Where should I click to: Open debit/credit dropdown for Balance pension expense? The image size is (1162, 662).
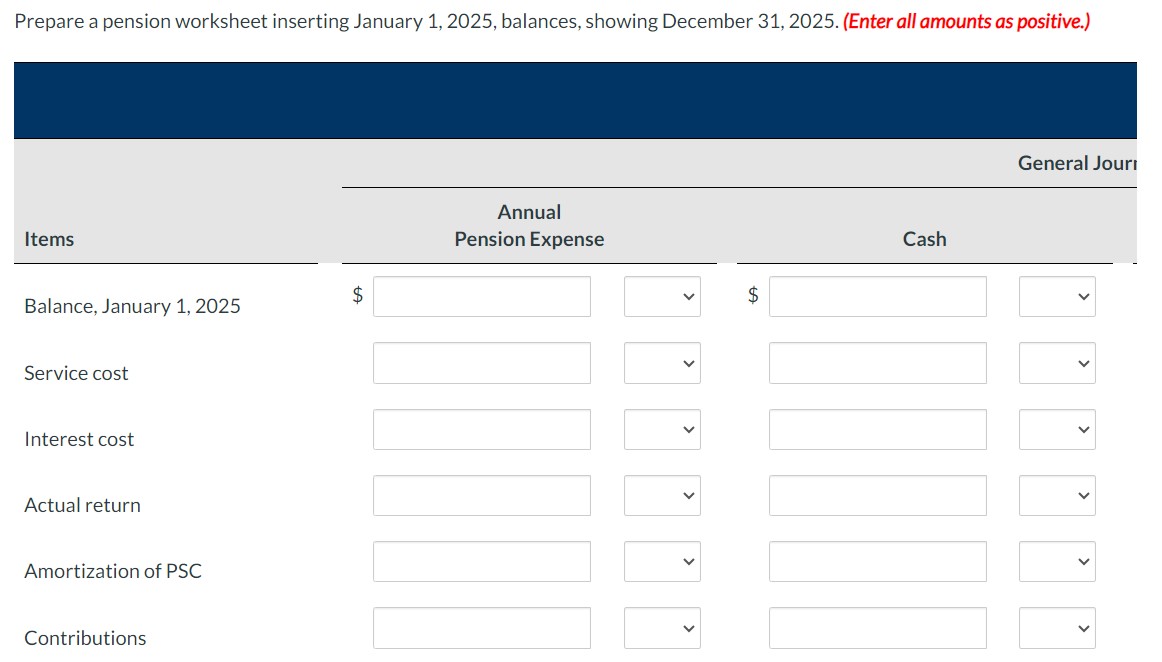pyautogui.click(x=661, y=297)
